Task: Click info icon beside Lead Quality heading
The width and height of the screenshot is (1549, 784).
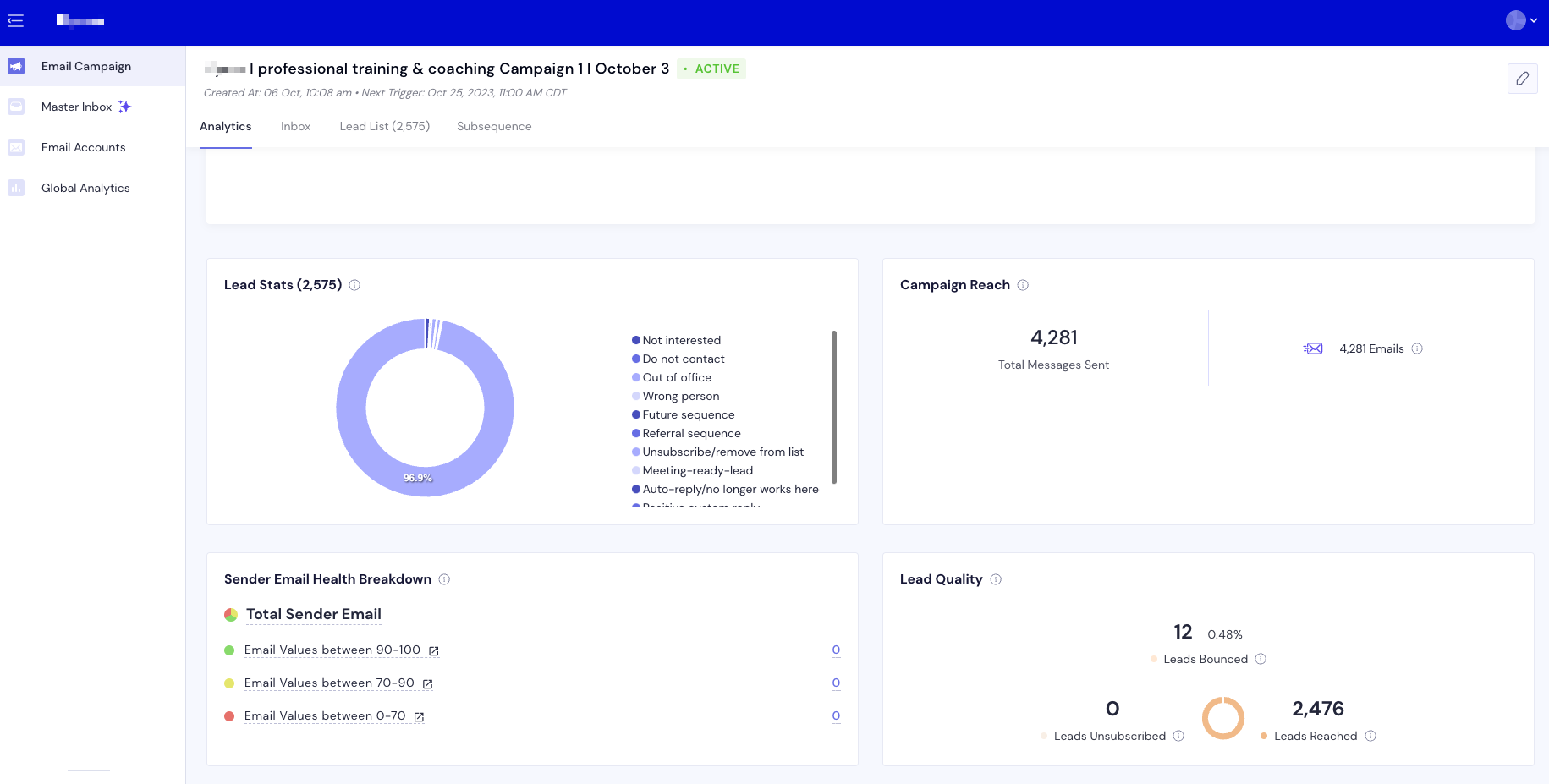Action: pyautogui.click(x=996, y=579)
